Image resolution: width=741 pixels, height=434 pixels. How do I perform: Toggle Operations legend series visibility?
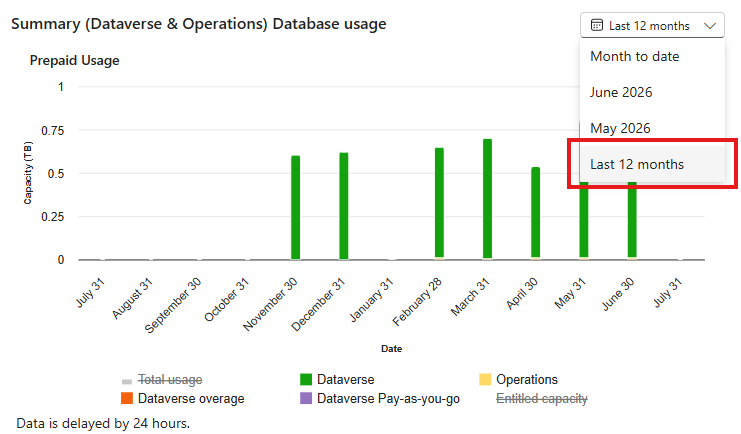pyautogui.click(x=518, y=380)
